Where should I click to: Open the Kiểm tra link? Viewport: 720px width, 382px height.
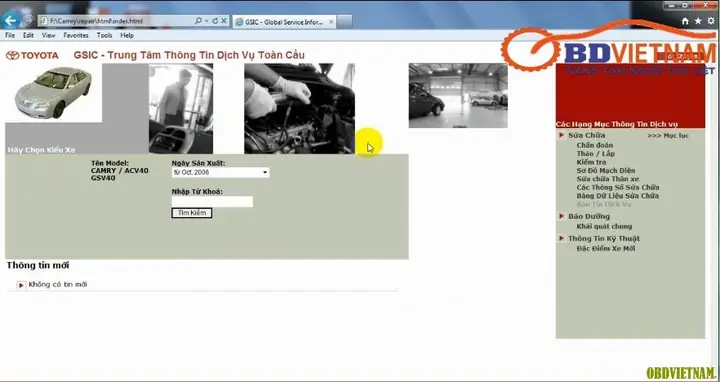click(x=591, y=162)
